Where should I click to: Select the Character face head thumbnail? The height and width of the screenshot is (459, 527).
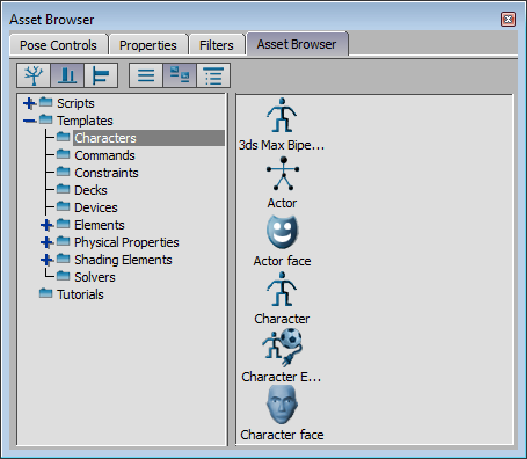click(282, 405)
